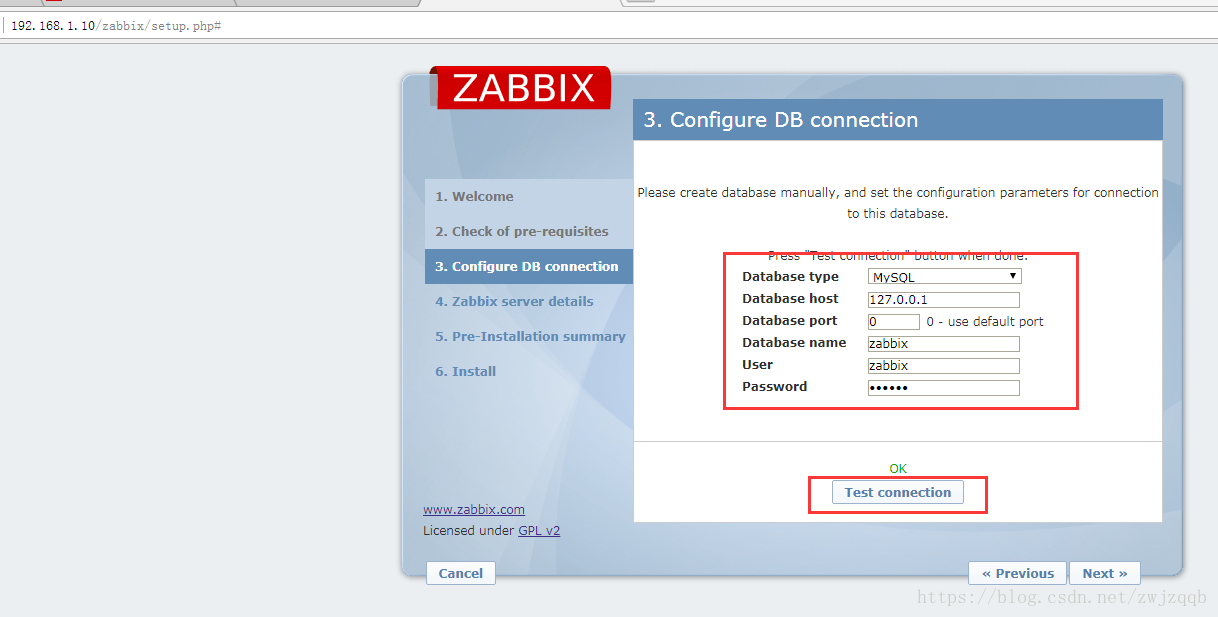This screenshot has width=1218, height=617.
Task: Proceed with the Next button
Action: point(1105,573)
